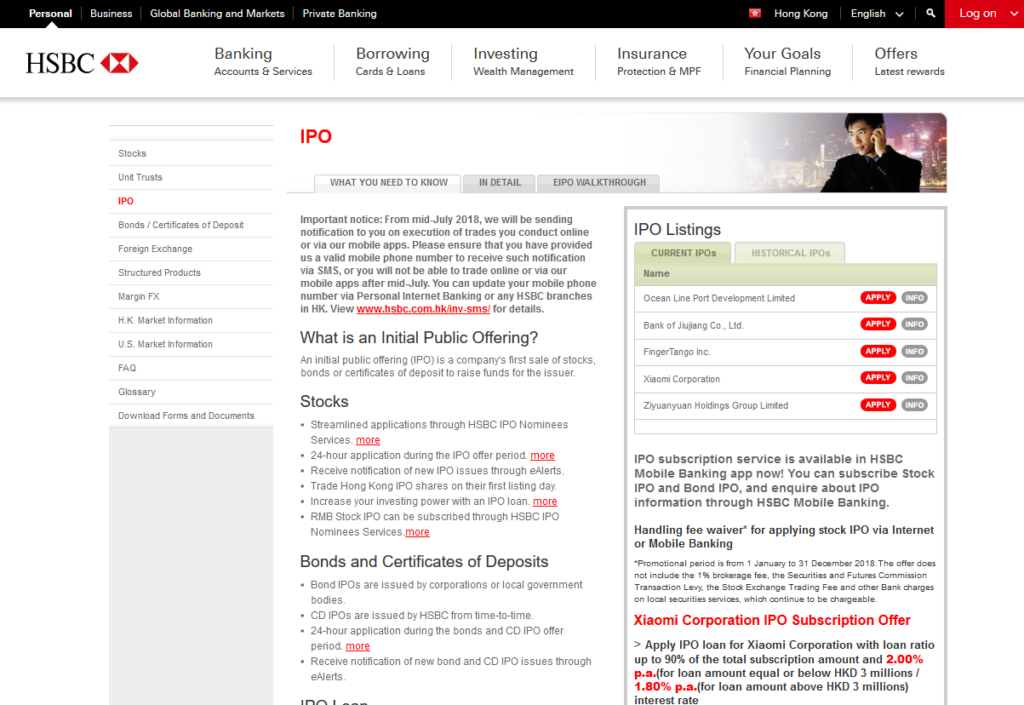1024x705 pixels.
Task: Select Unit Trusts in the sidebar
Action: pyautogui.click(x=140, y=177)
